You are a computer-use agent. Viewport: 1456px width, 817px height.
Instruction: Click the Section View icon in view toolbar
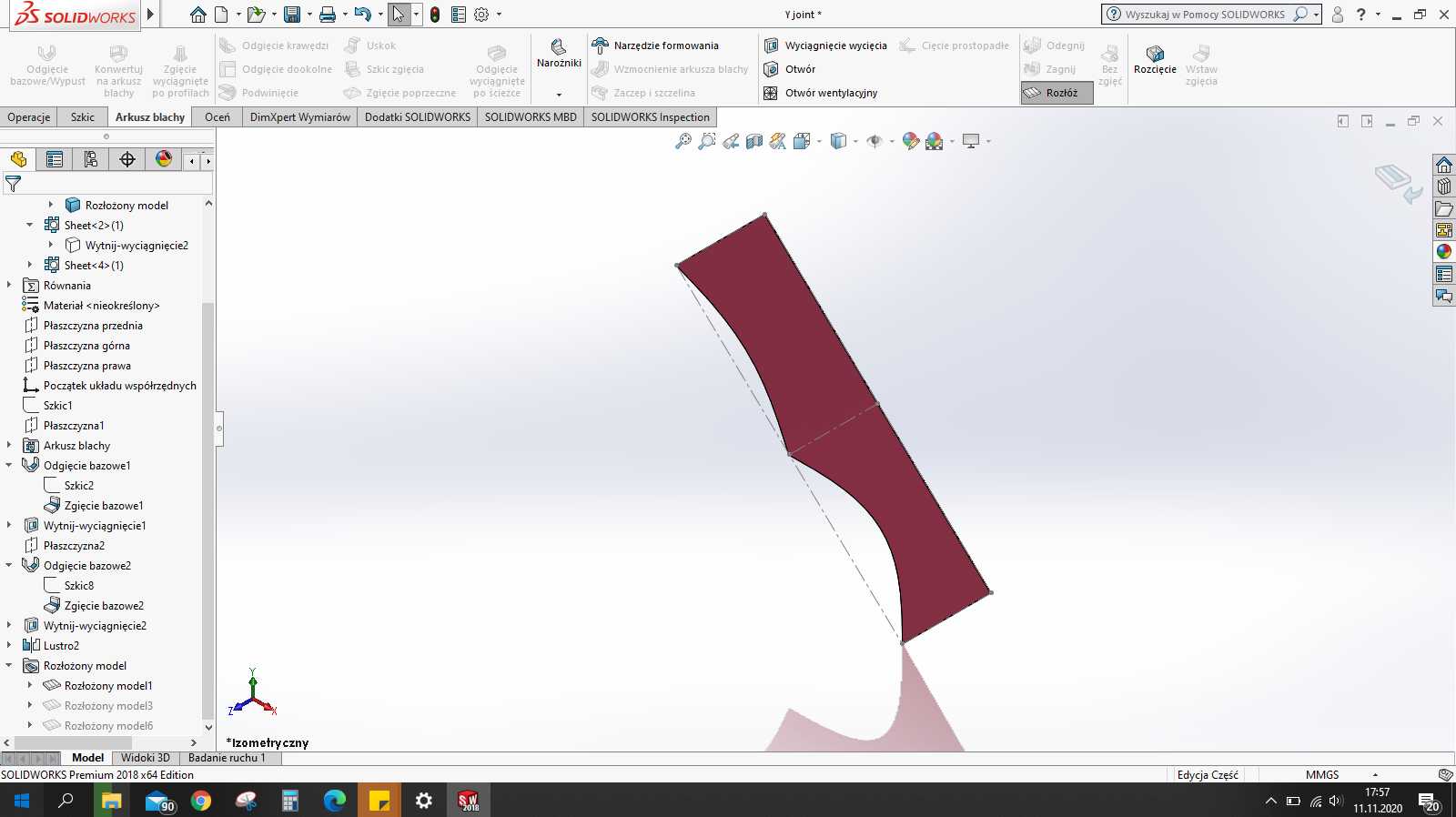[x=754, y=141]
